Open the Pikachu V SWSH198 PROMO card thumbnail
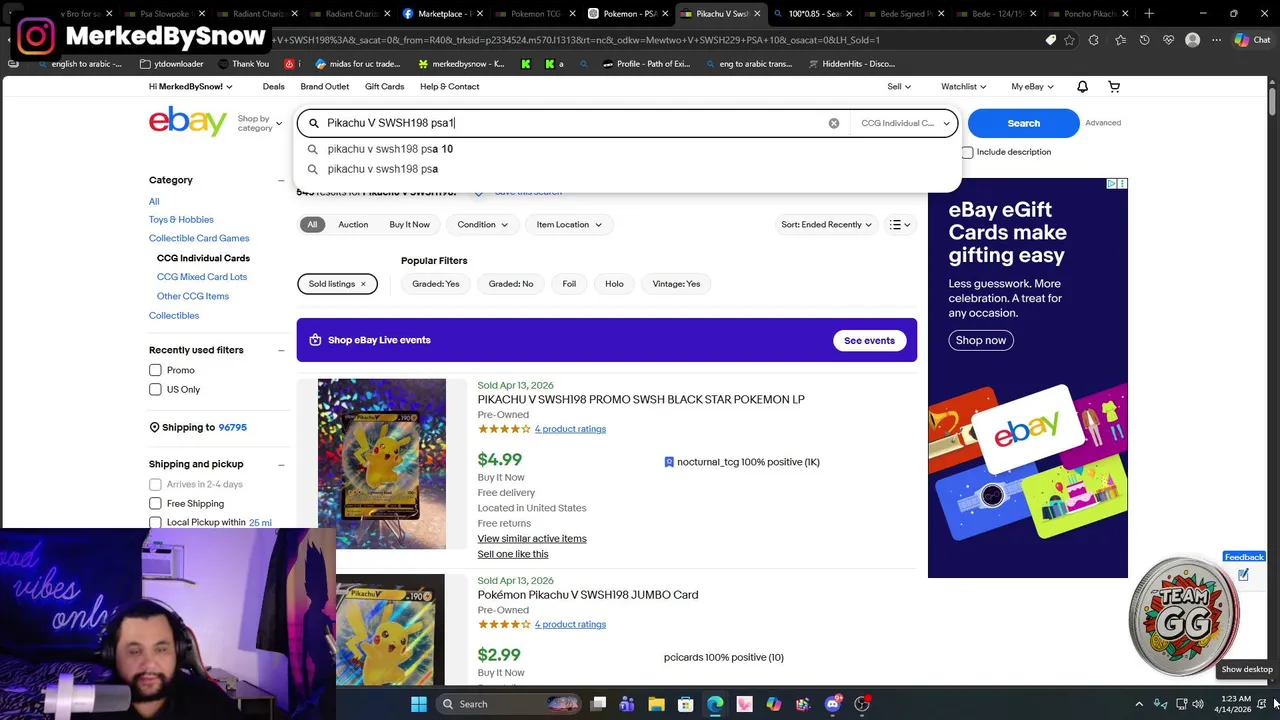 [382, 463]
